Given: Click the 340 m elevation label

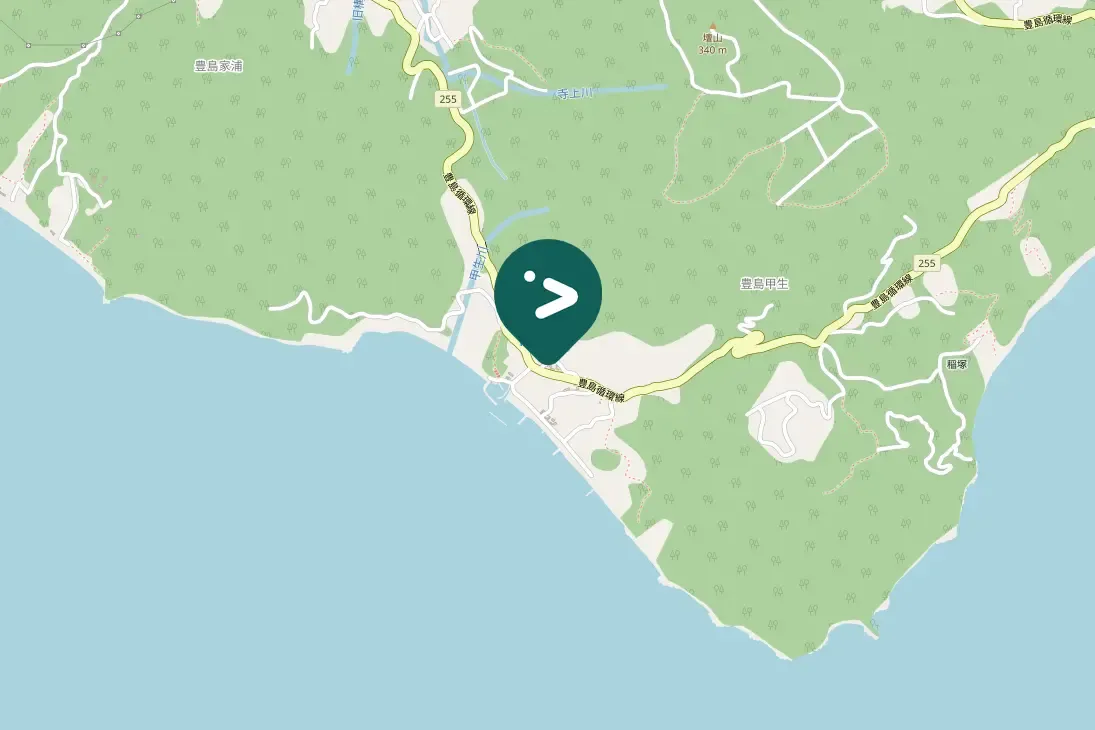Looking at the screenshot, I should point(712,50).
